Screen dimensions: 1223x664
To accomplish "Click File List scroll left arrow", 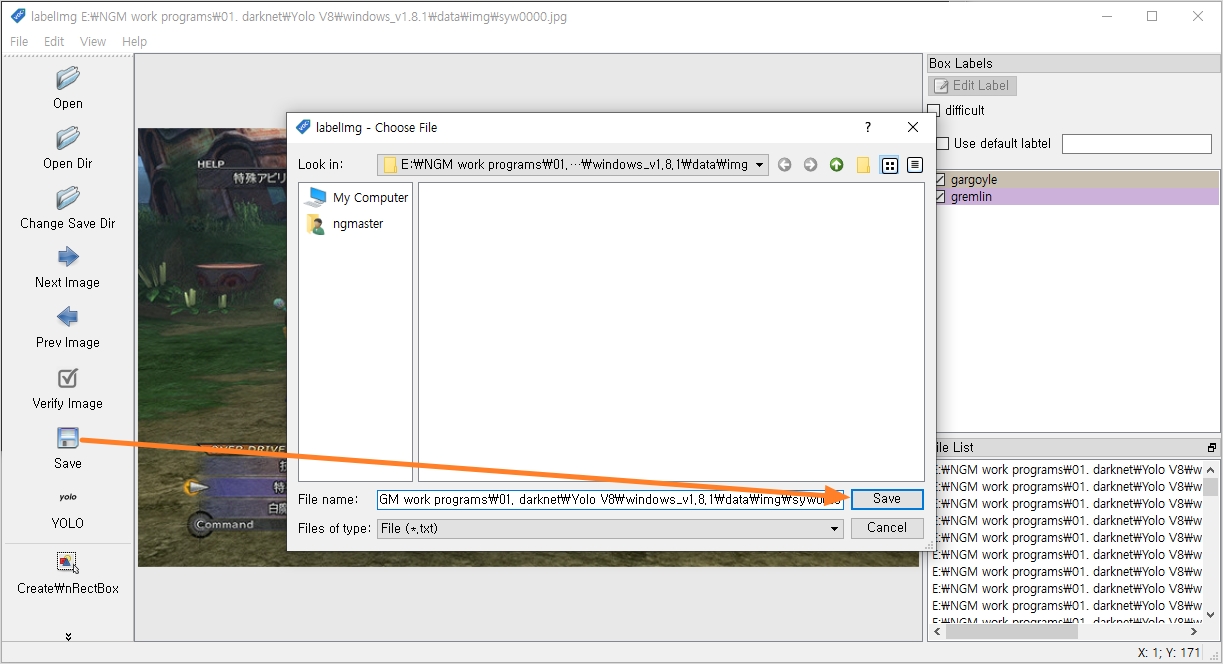I will tap(937, 631).
